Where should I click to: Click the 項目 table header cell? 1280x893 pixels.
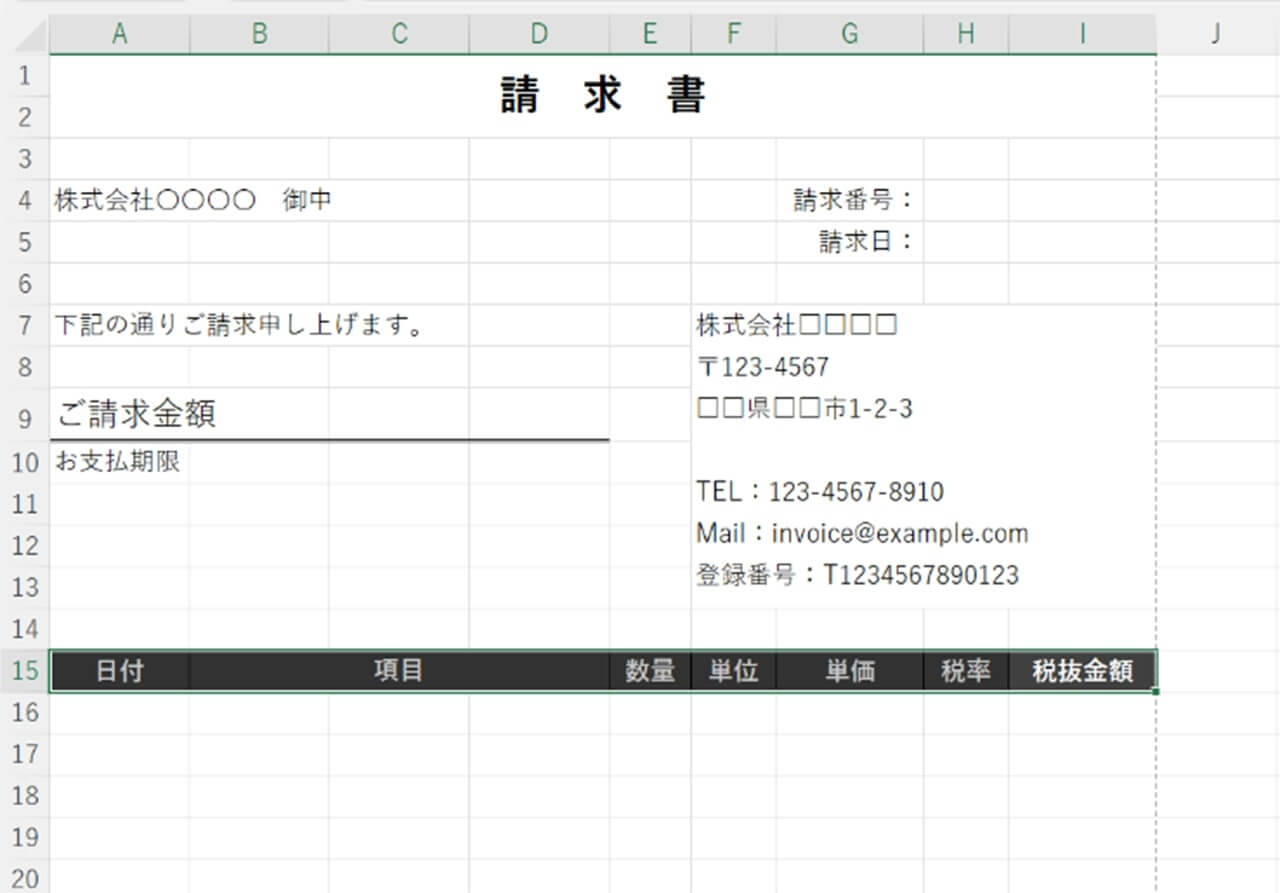399,671
